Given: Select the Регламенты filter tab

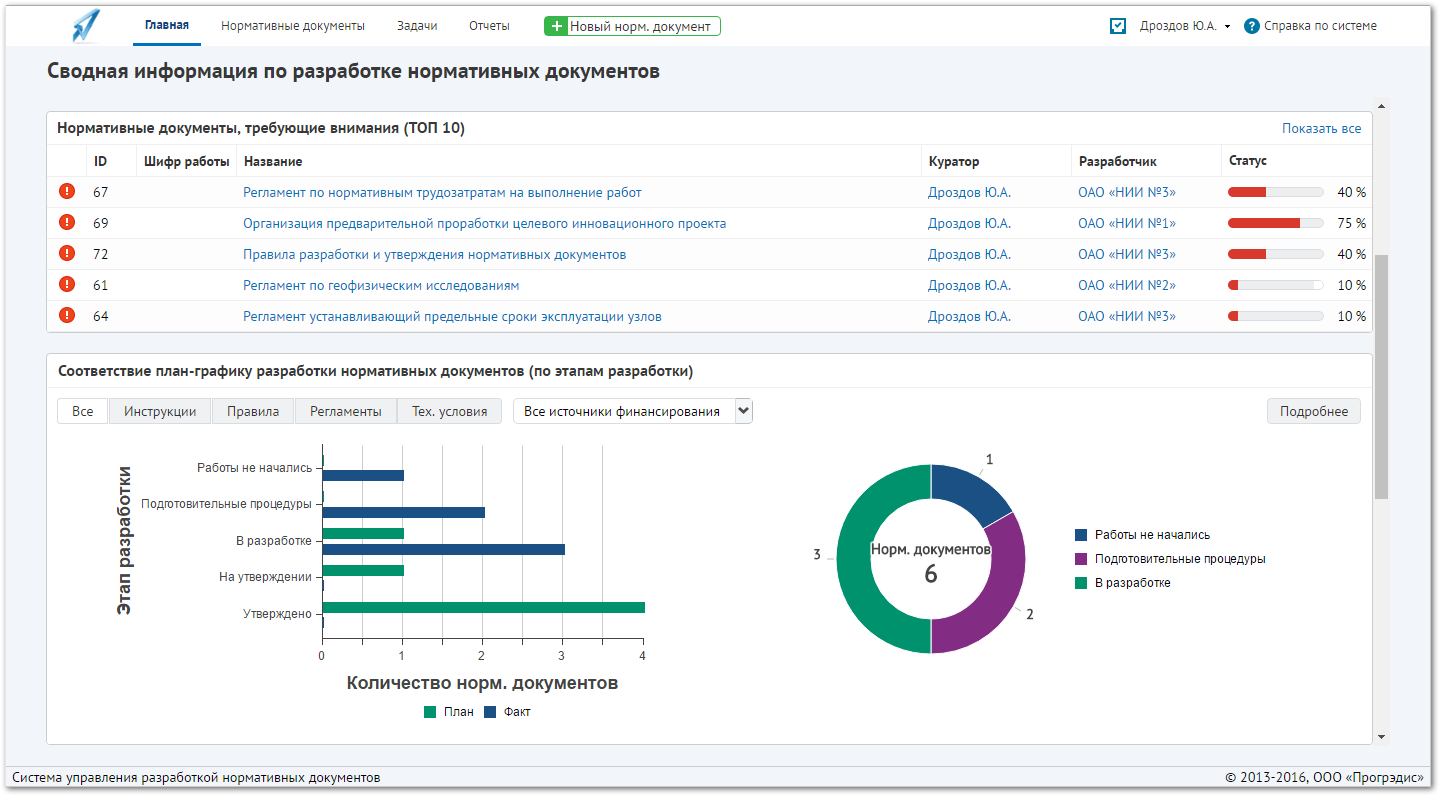Looking at the screenshot, I should coord(345,411).
